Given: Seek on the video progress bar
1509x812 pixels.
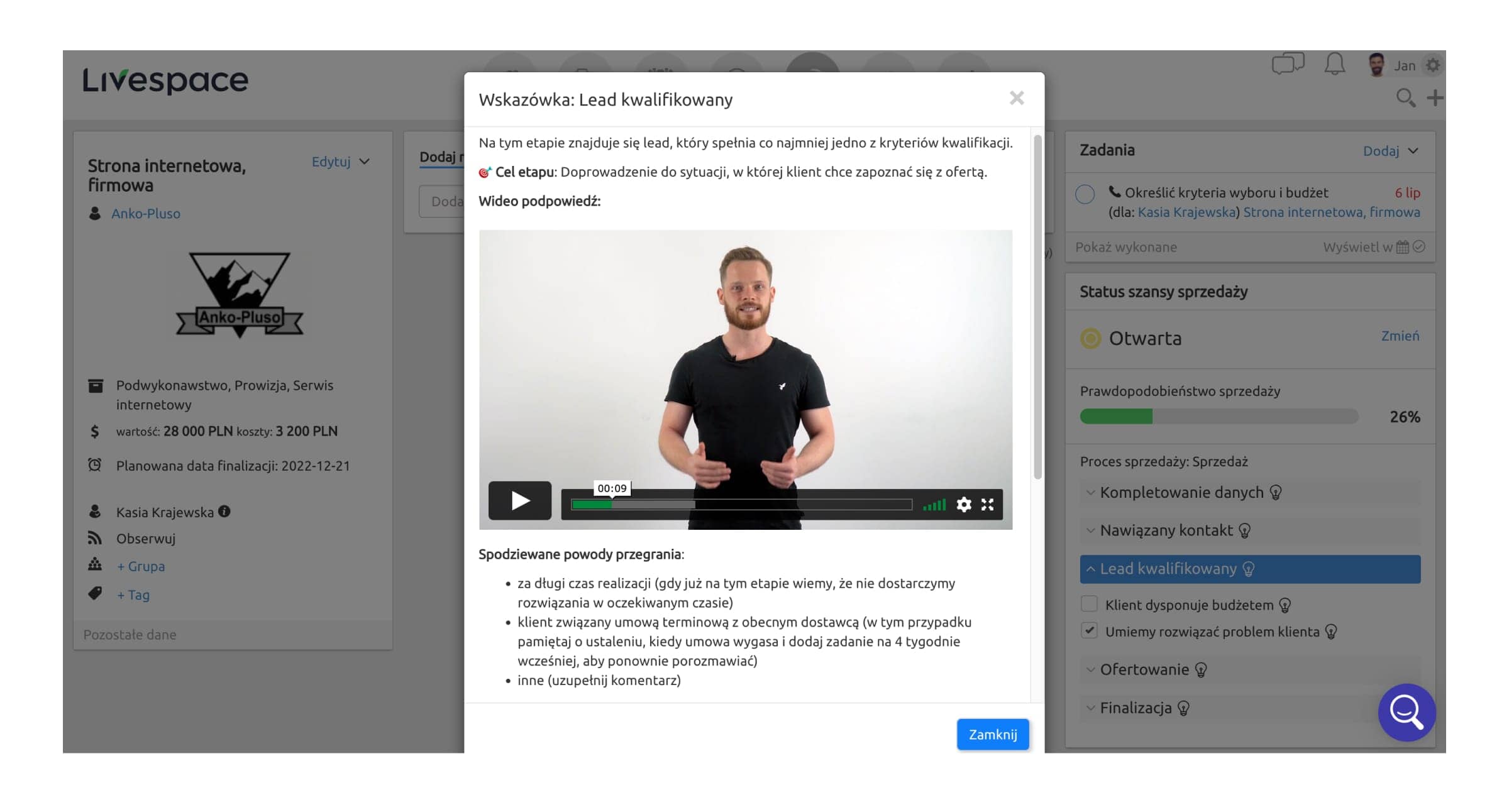Looking at the screenshot, I should click(741, 504).
